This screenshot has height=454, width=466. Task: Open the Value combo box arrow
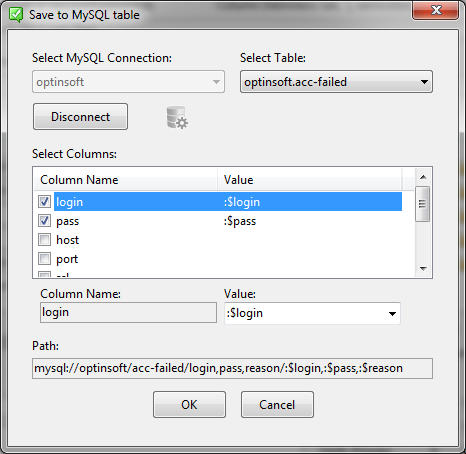click(392, 314)
